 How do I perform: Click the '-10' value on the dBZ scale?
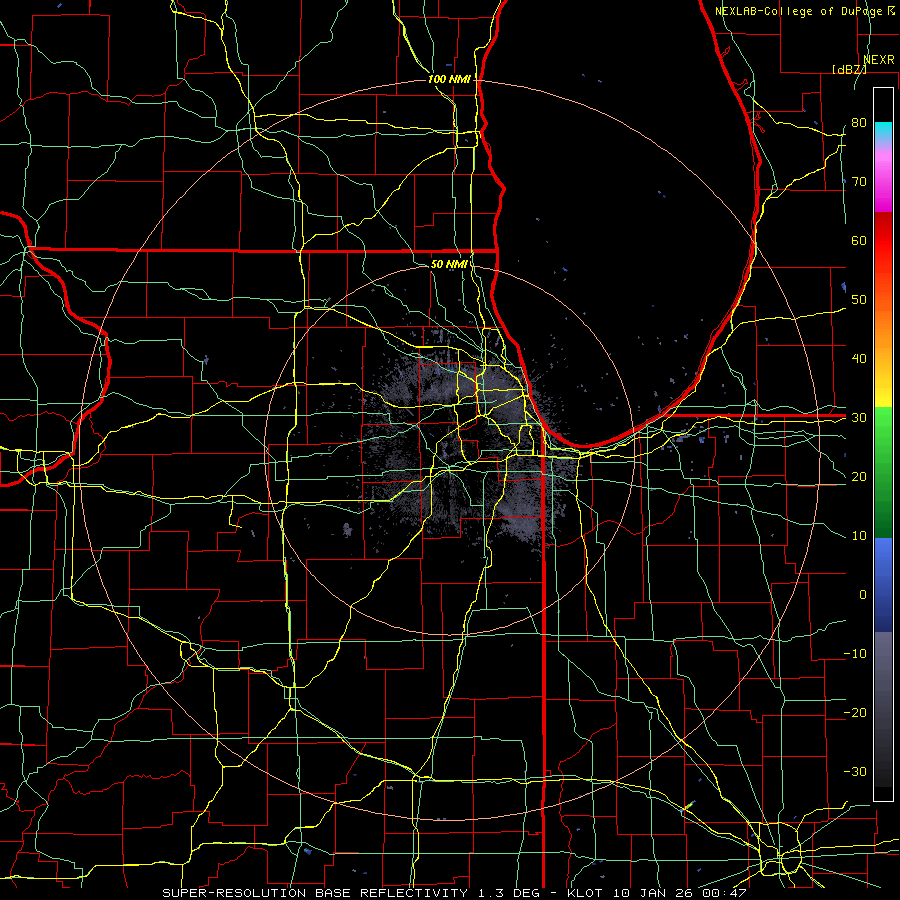(855, 654)
